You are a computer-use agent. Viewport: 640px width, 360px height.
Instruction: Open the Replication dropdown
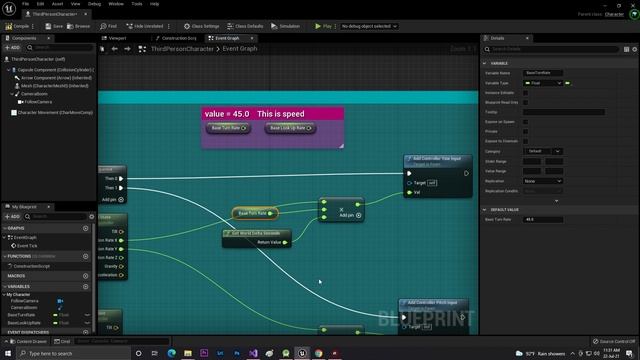pyautogui.click(x=543, y=181)
